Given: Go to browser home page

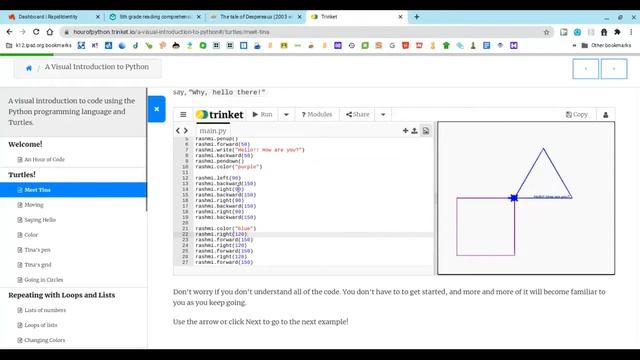Looking at the screenshot, I should [x=49, y=32].
